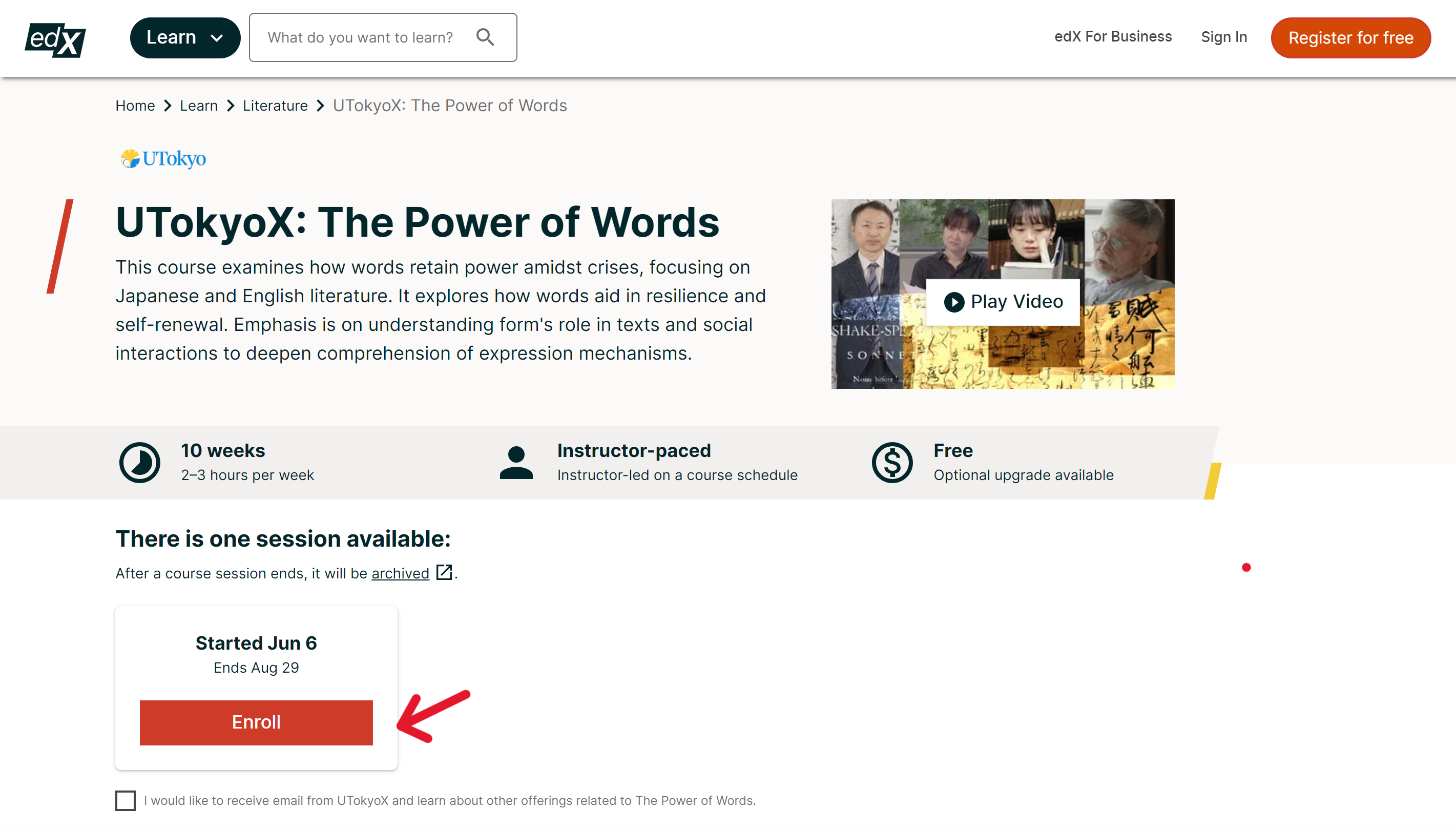Focus the course search field
Viewport: 1456px width, 831px height.
click(361, 38)
